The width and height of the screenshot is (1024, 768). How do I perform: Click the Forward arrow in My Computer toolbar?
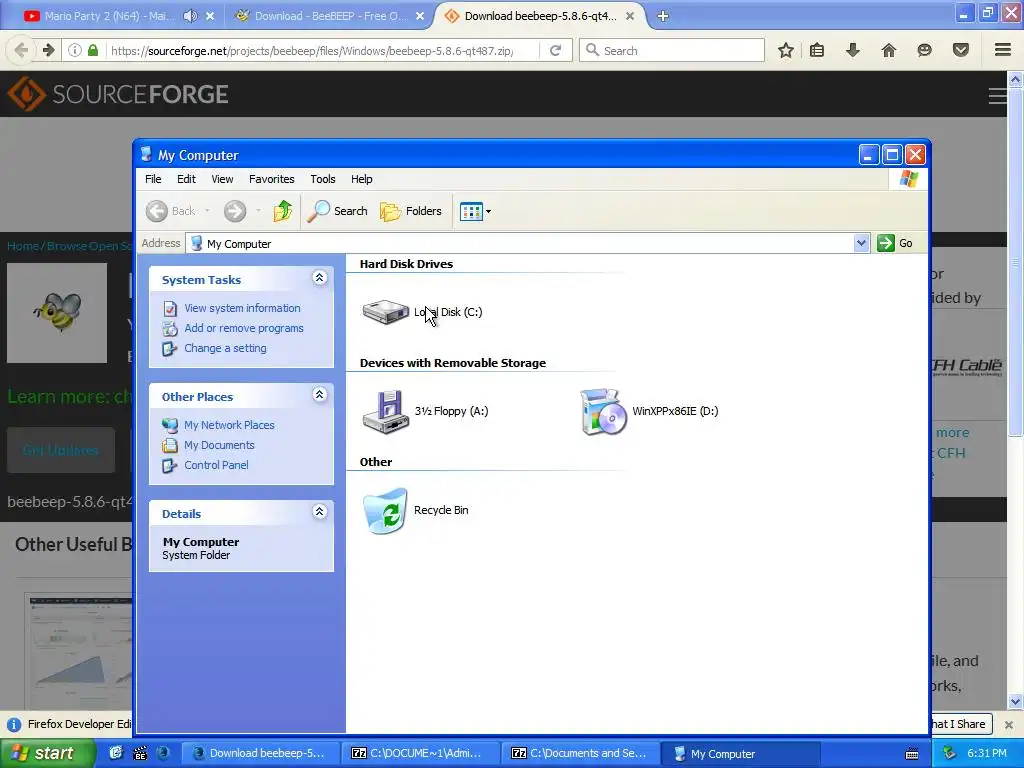point(235,211)
